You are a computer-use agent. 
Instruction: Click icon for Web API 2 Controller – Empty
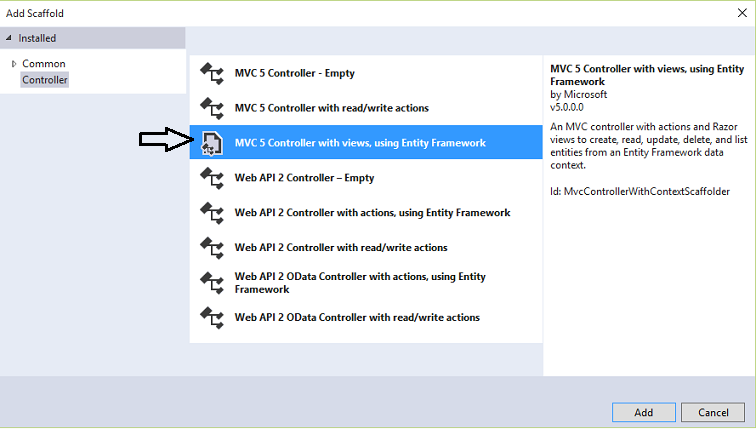tap(212, 178)
